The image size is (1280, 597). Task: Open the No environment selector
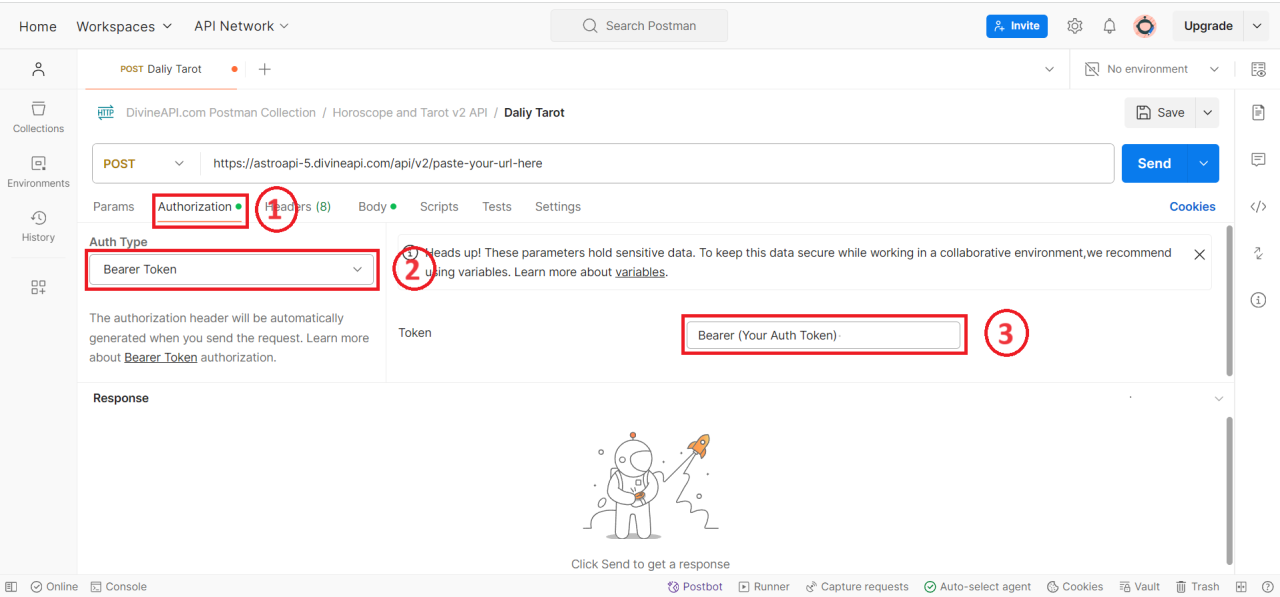tap(1153, 69)
